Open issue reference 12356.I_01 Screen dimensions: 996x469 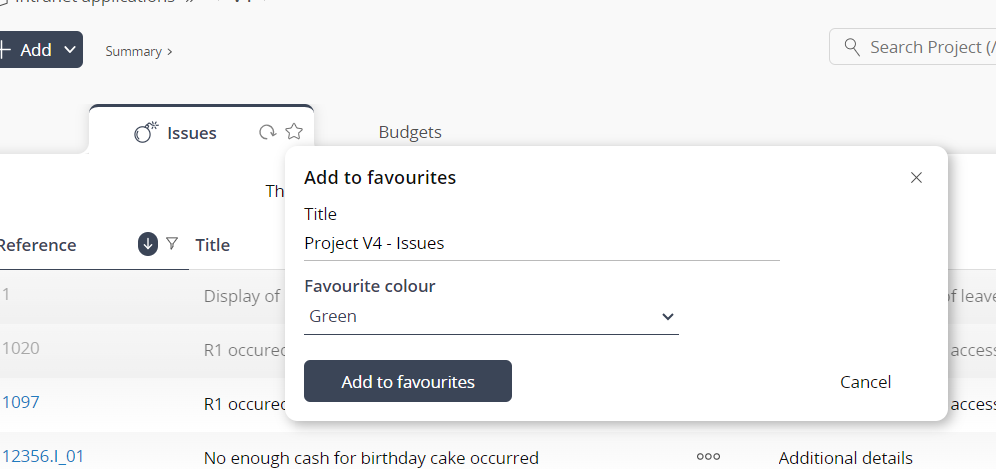pyautogui.click(x=43, y=456)
